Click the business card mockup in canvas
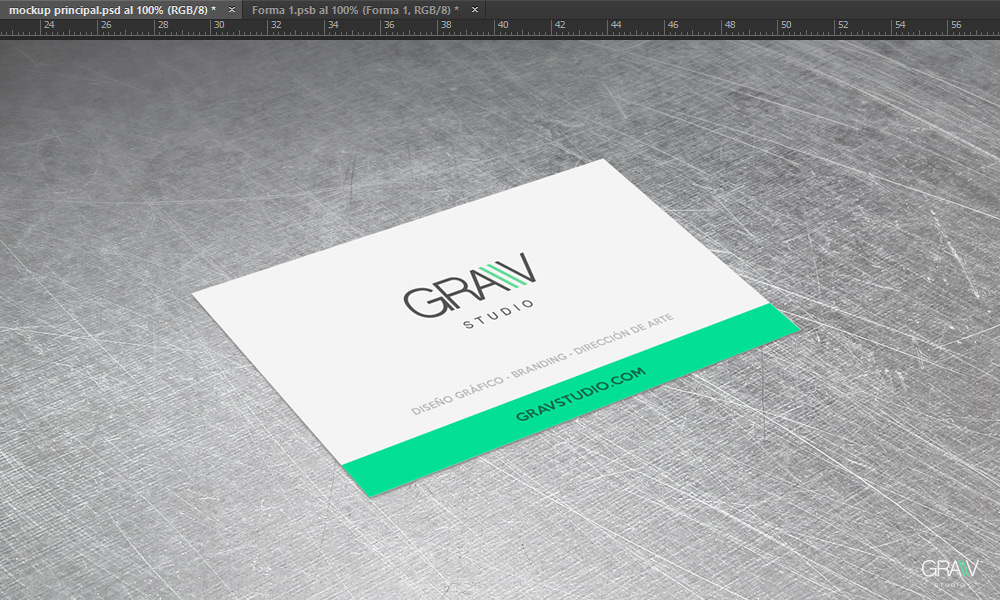The image size is (1000, 600). (496, 328)
